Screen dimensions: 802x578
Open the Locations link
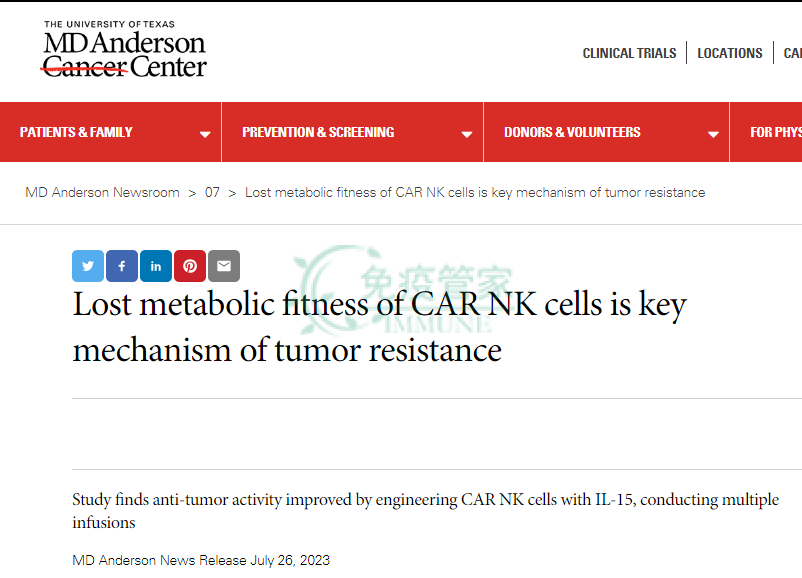(730, 53)
